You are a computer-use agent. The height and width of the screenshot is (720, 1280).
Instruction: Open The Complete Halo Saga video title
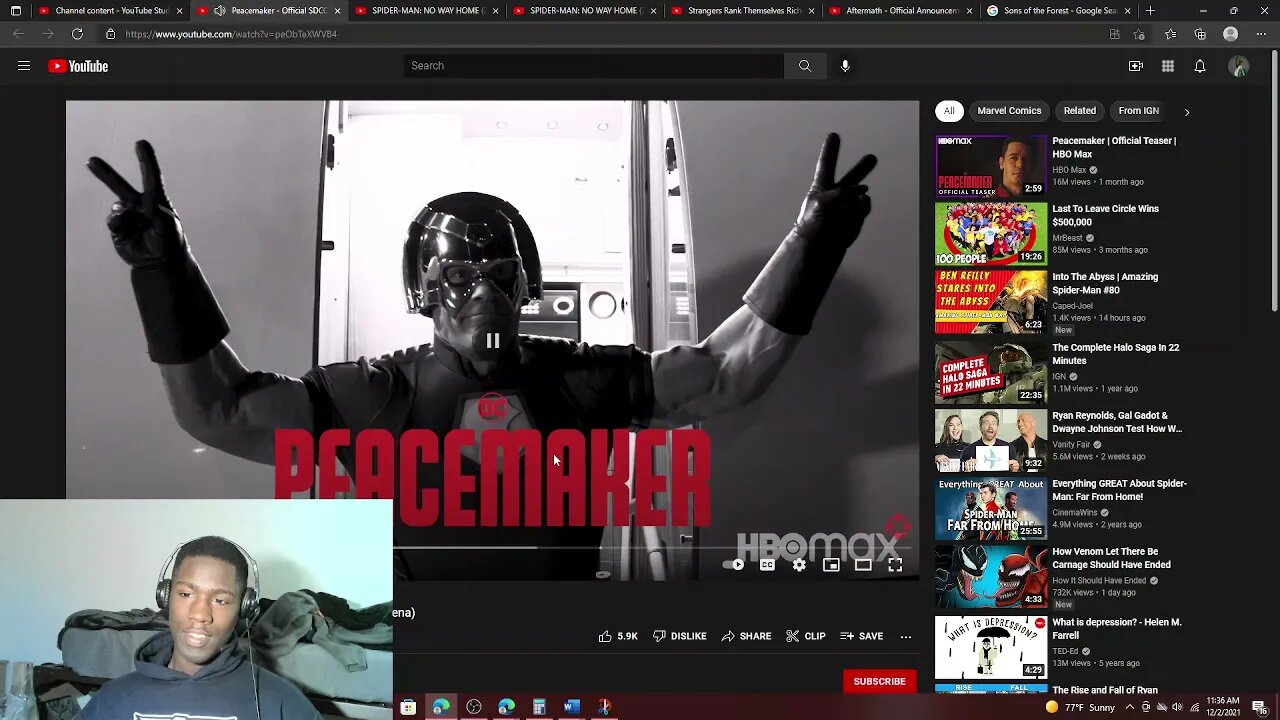pos(1116,354)
